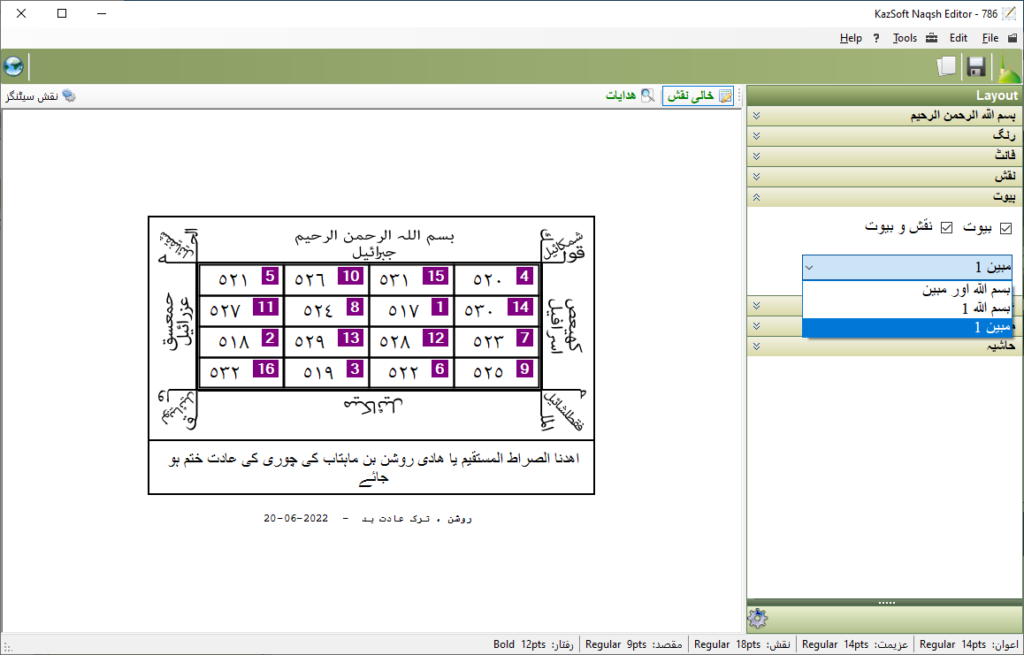The width and height of the screenshot is (1024, 655).
Task: Toggle the نقش و بیوت checkbox
Action: coord(946,228)
